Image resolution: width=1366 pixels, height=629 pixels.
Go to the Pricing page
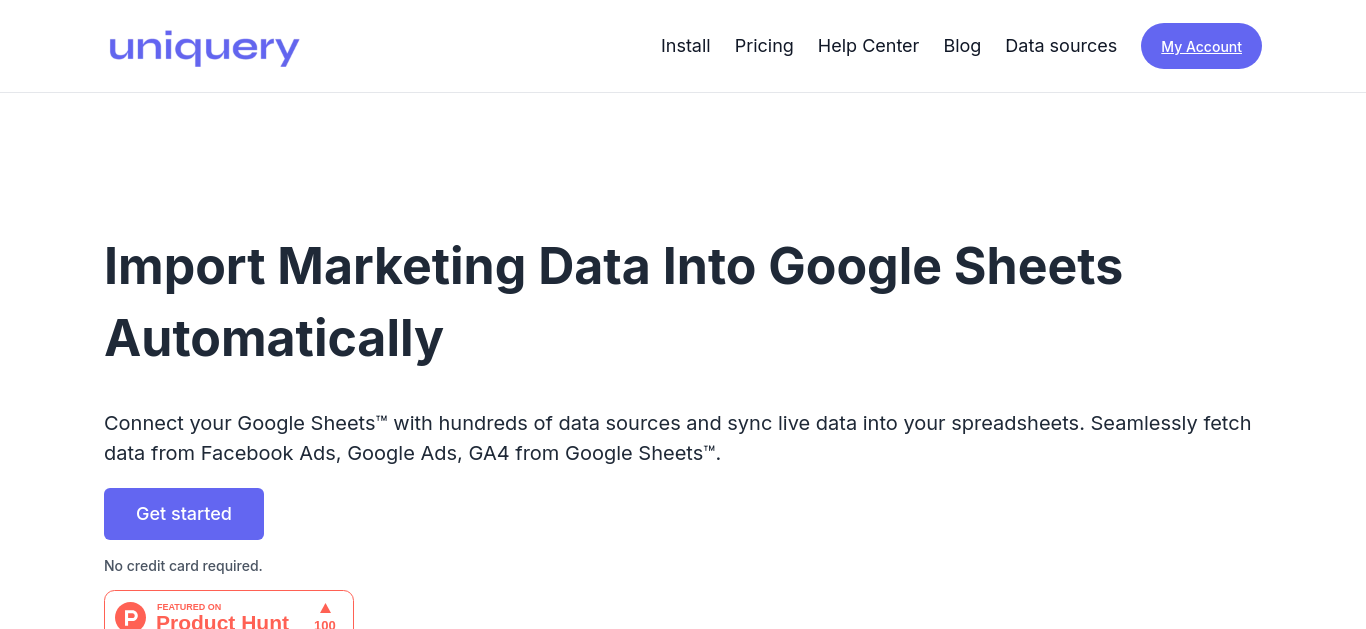[x=764, y=46]
